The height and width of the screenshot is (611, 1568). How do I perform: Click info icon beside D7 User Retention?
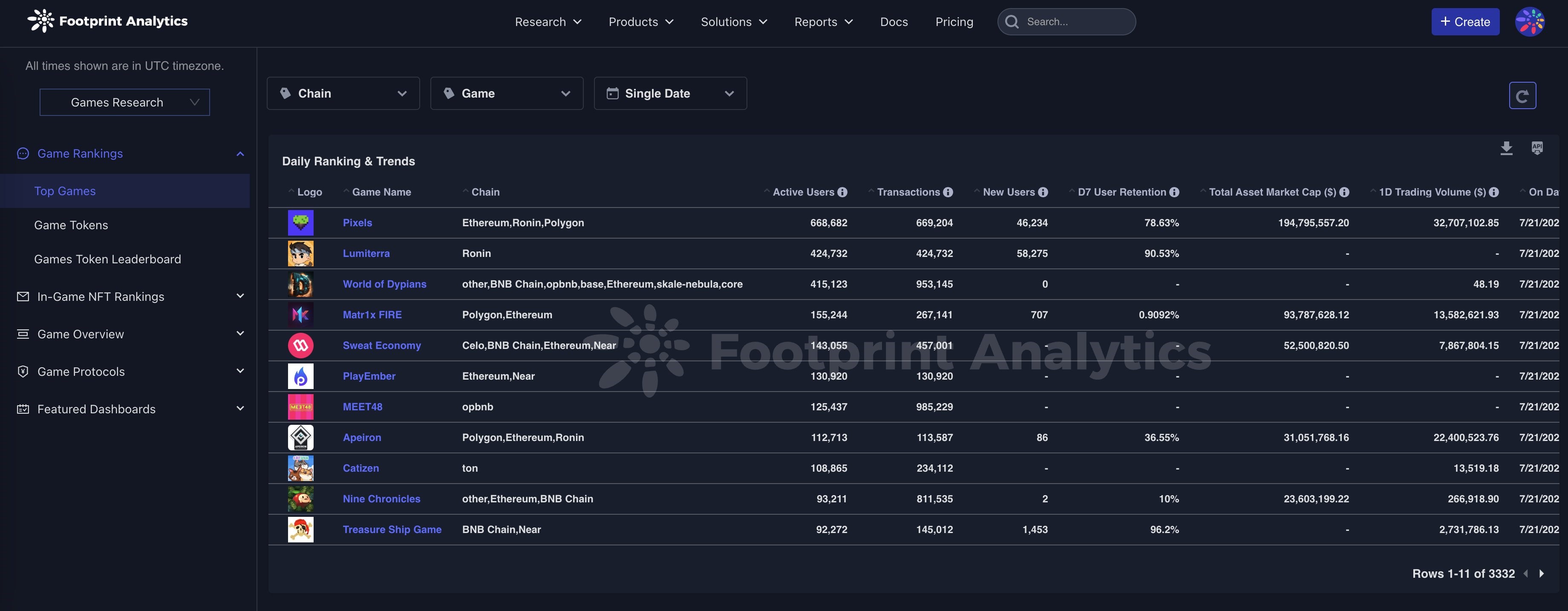click(1174, 192)
